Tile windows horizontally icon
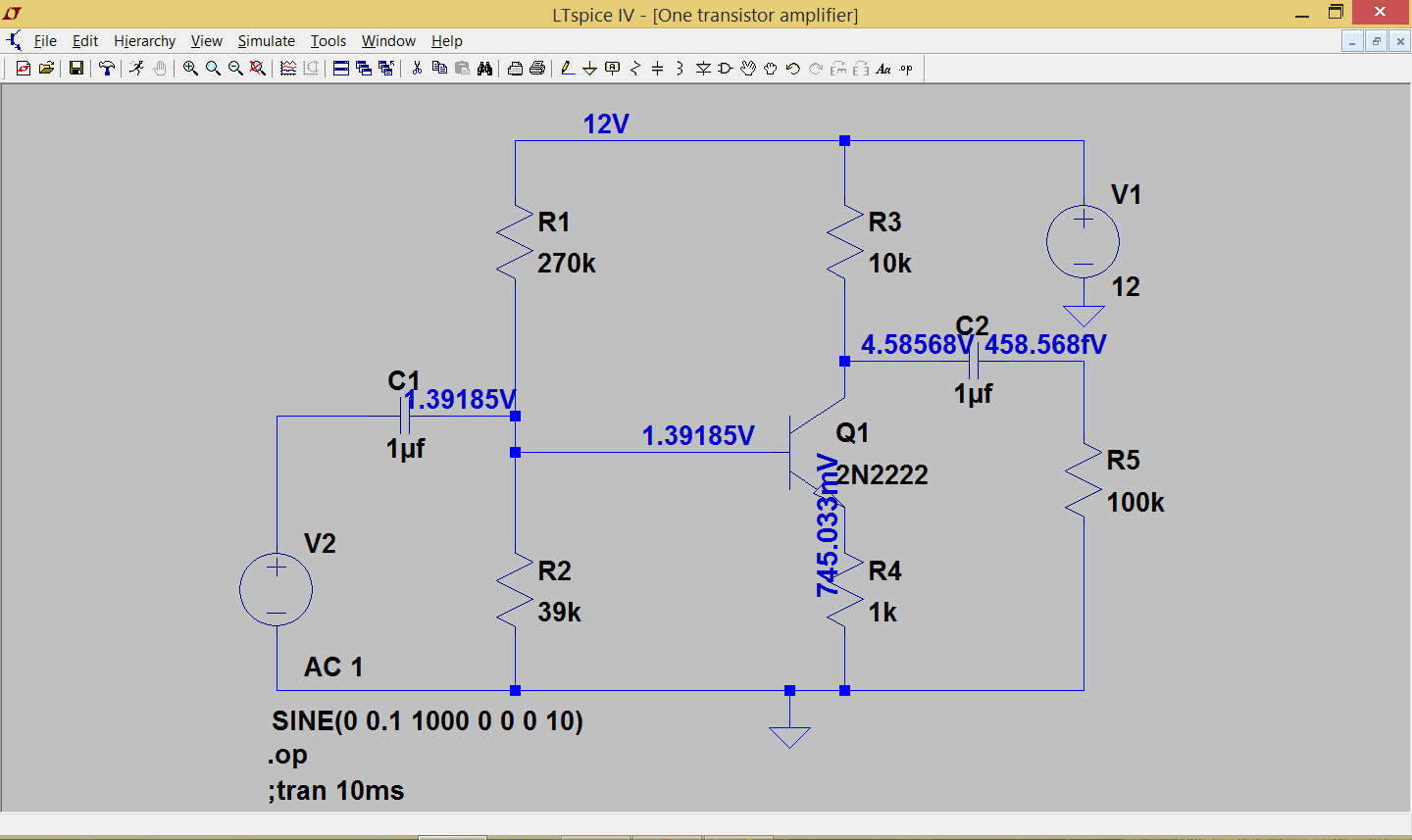 [x=340, y=69]
